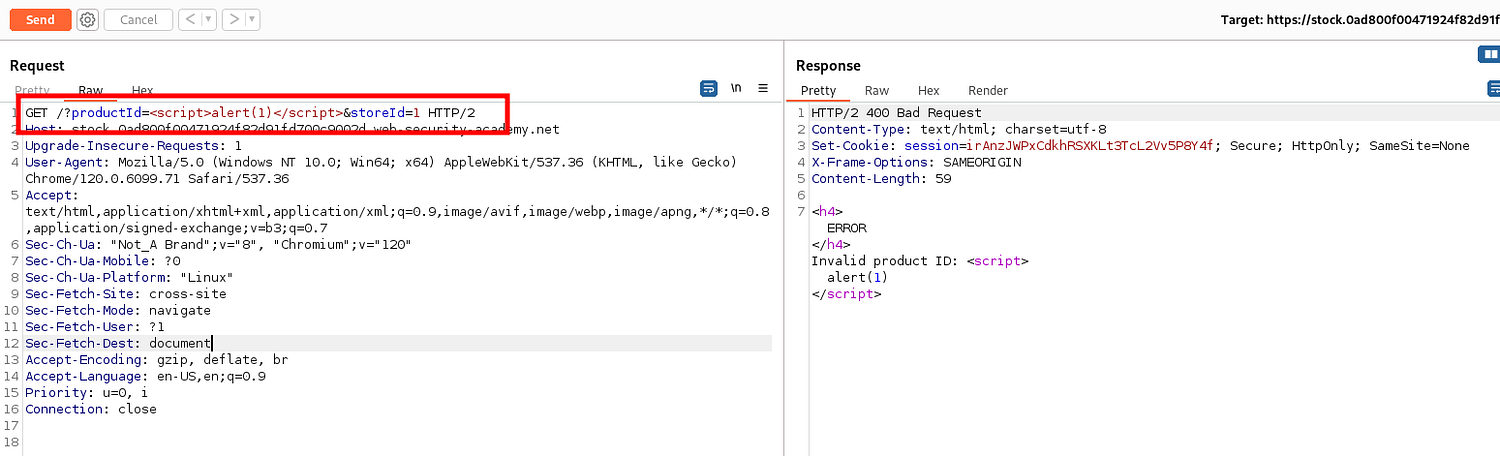Toggle response word wrap icon
The height and width of the screenshot is (456, 1500).
coord(1494,89)
